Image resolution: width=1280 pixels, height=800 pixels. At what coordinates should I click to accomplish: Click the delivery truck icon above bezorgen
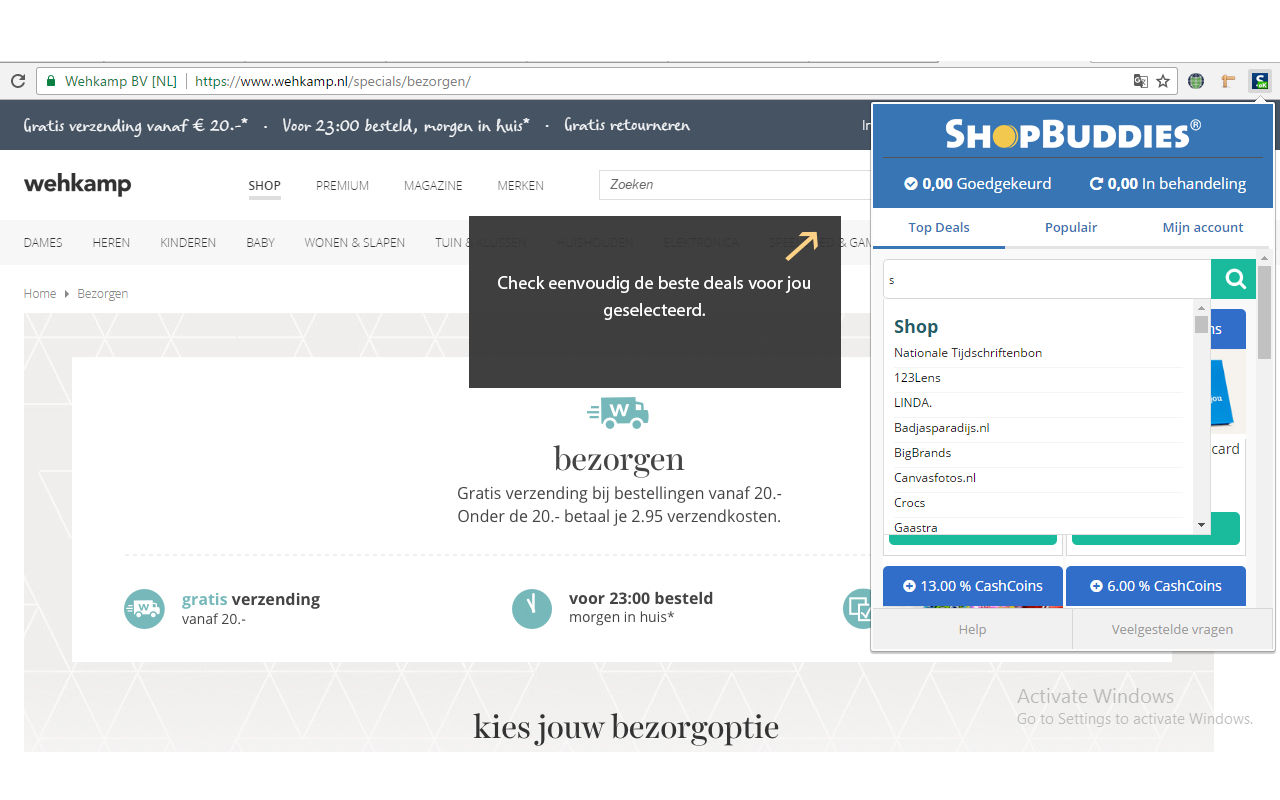618,412
